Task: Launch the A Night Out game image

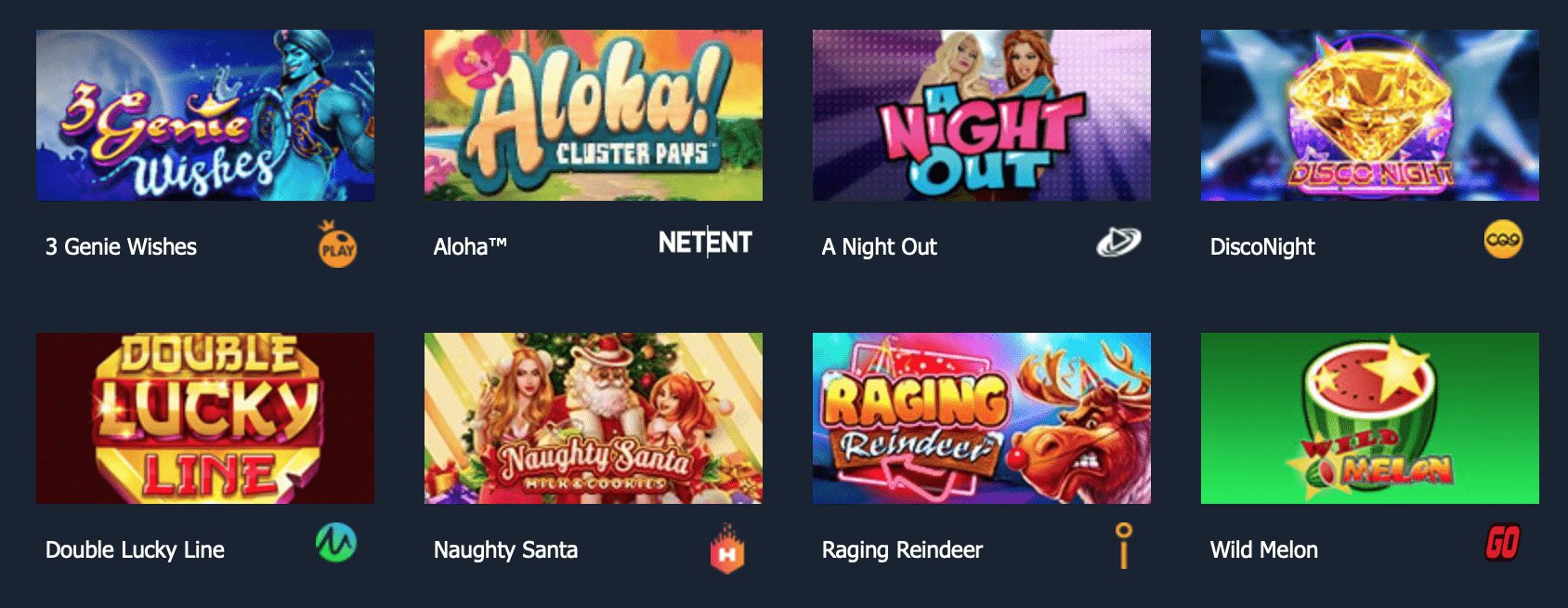Action: click(x=982, y=115)
